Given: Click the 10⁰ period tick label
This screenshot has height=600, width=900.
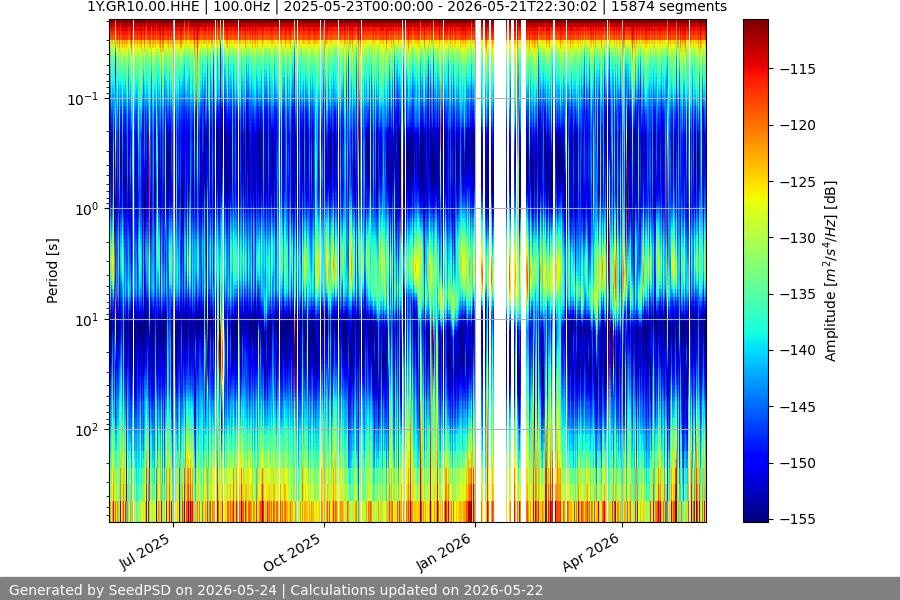Looking at the screenshot, I should coord(86,209).
